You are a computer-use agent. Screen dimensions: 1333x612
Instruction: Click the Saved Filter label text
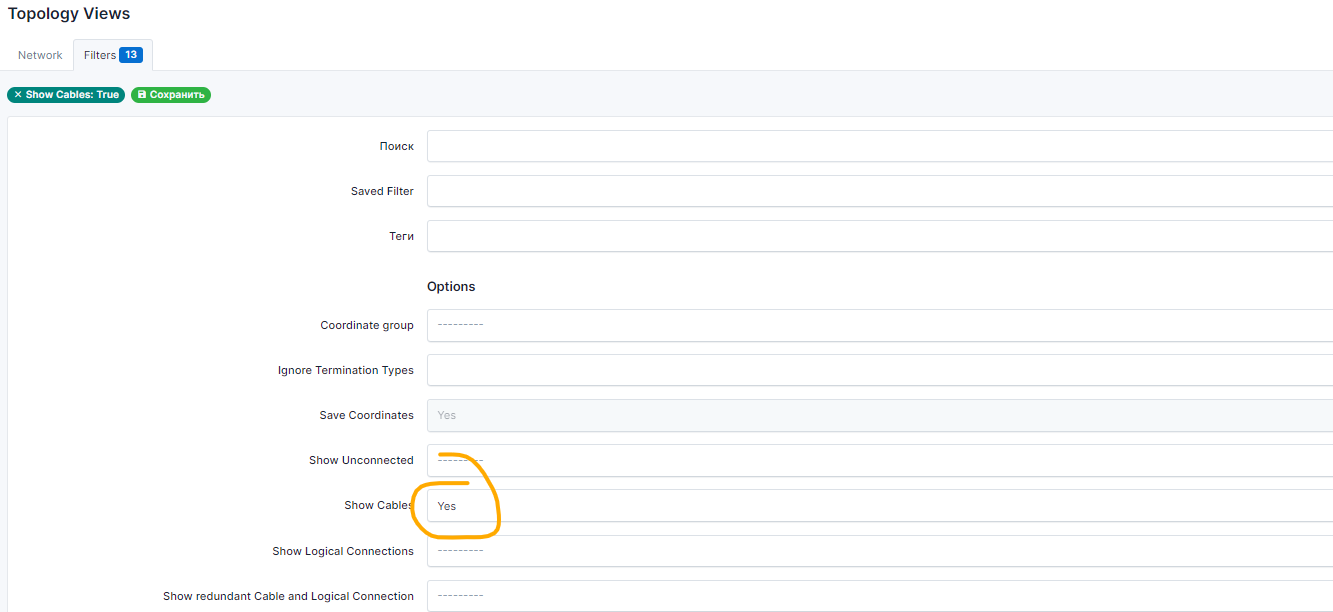coord(382,191)
